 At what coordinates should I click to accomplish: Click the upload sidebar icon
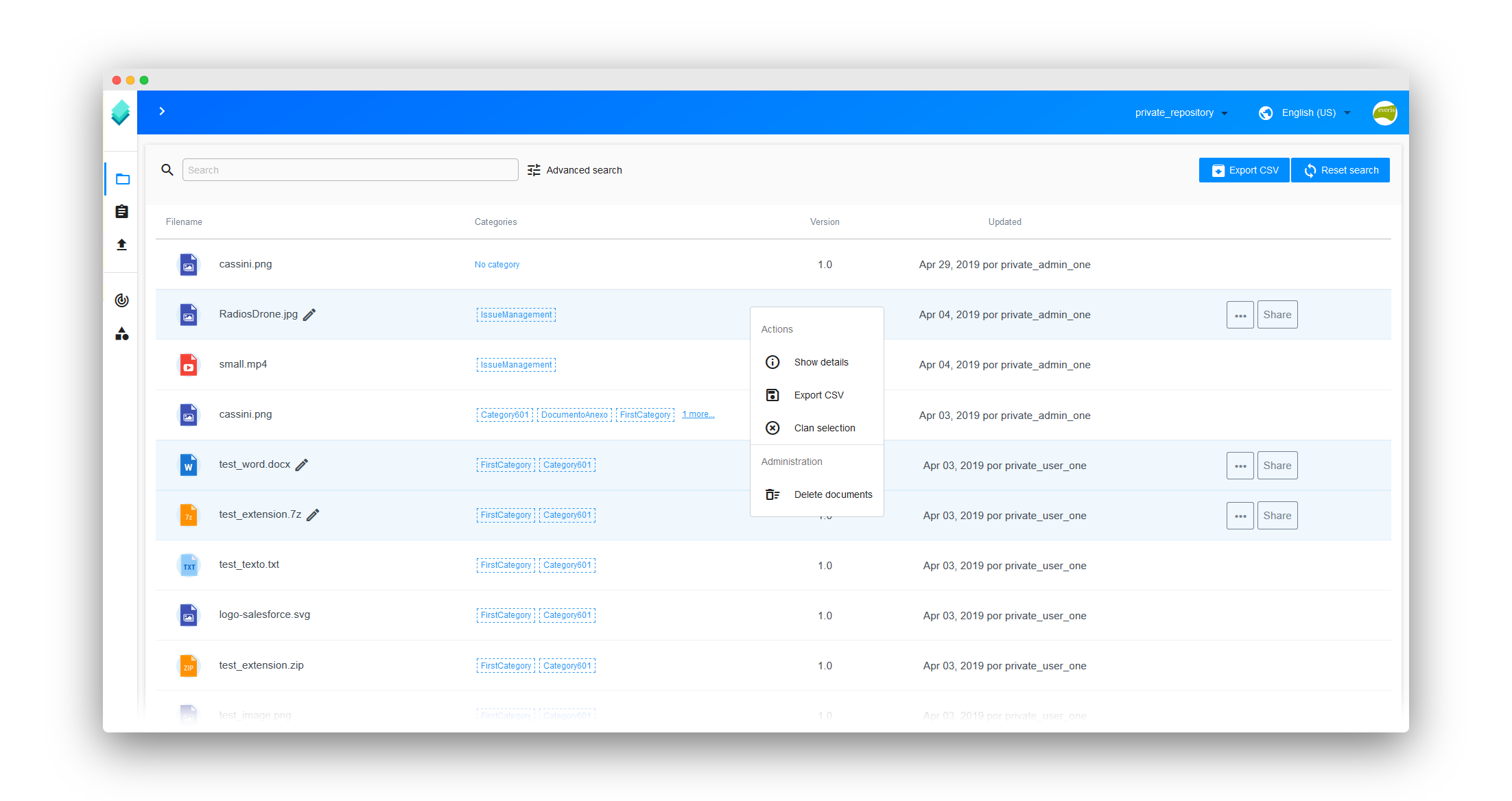point(121,245)
